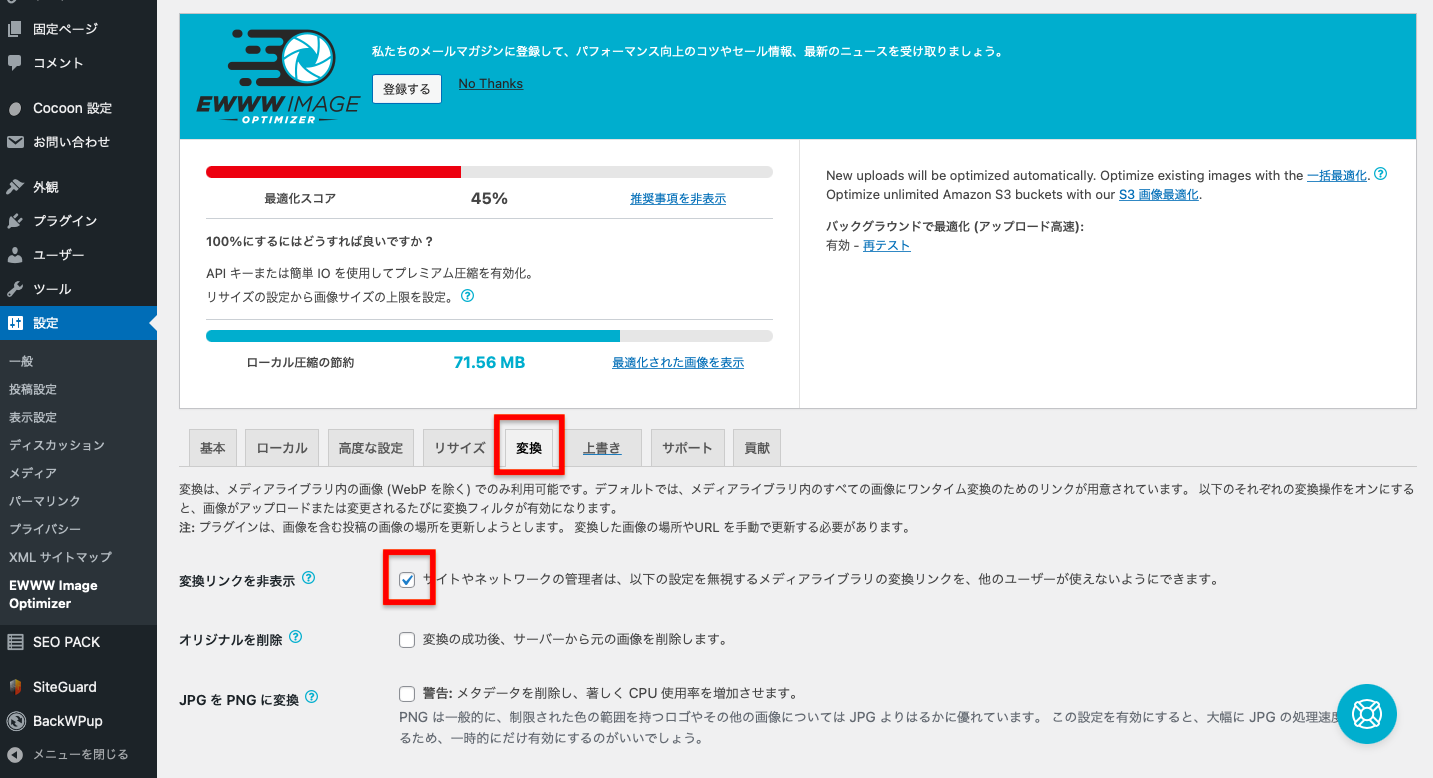Open 投稿設定 submenu item
The height and width of the screenshot is (778, 1433).
[x=33, y=389]
